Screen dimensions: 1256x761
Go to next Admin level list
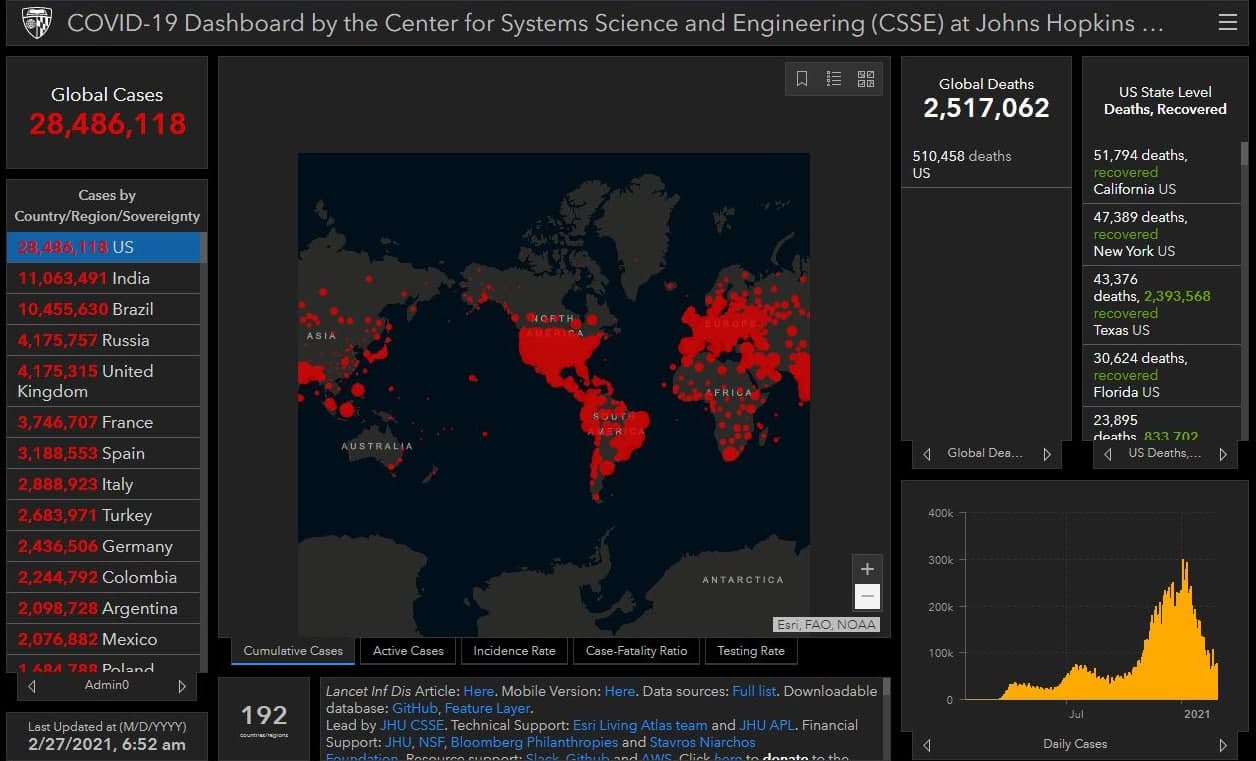pos(181,686)
